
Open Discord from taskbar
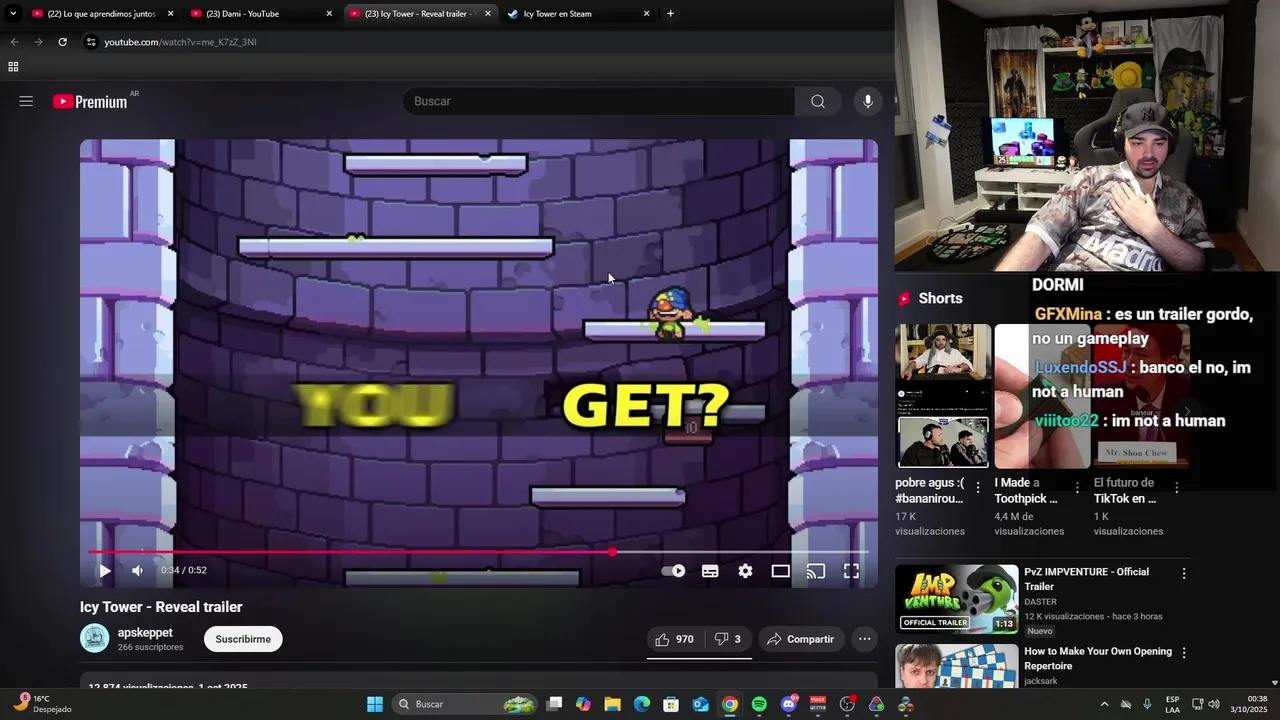tap(789, 704)
